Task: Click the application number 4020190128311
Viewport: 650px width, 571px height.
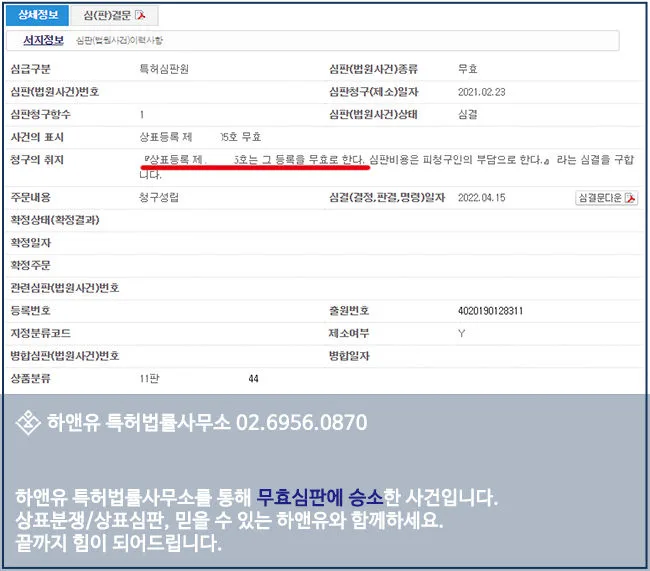Action: 490,311
